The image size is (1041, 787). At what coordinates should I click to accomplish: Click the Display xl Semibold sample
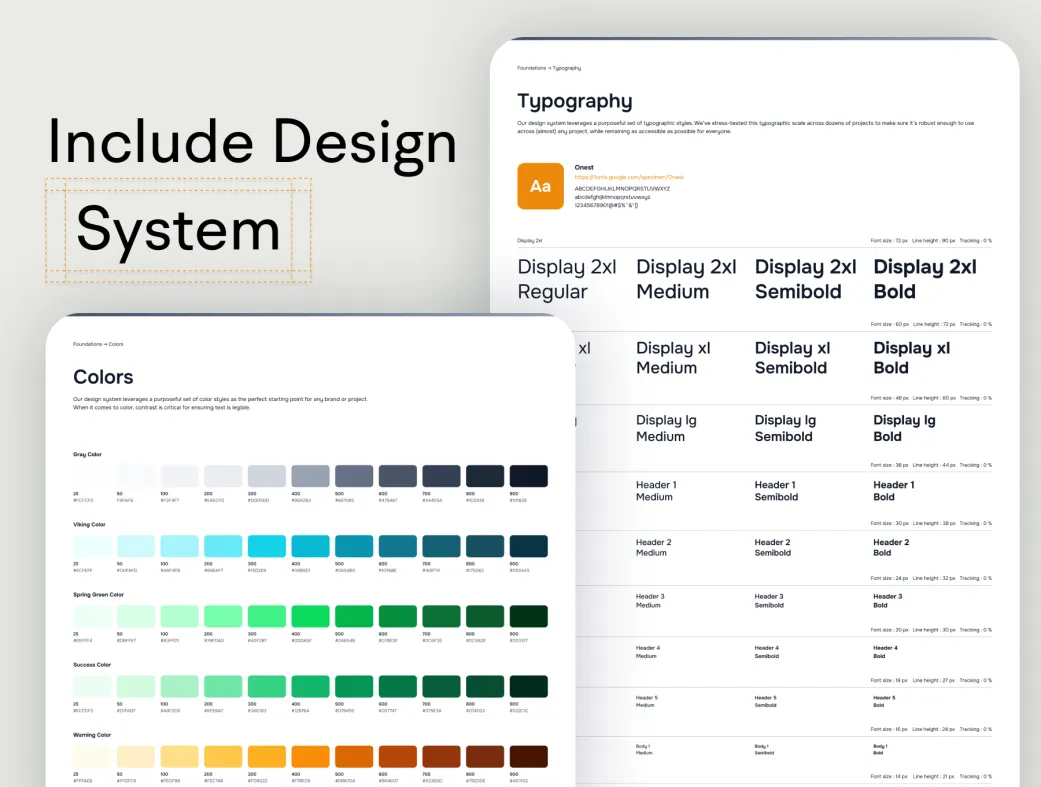(x=793, y=358)
